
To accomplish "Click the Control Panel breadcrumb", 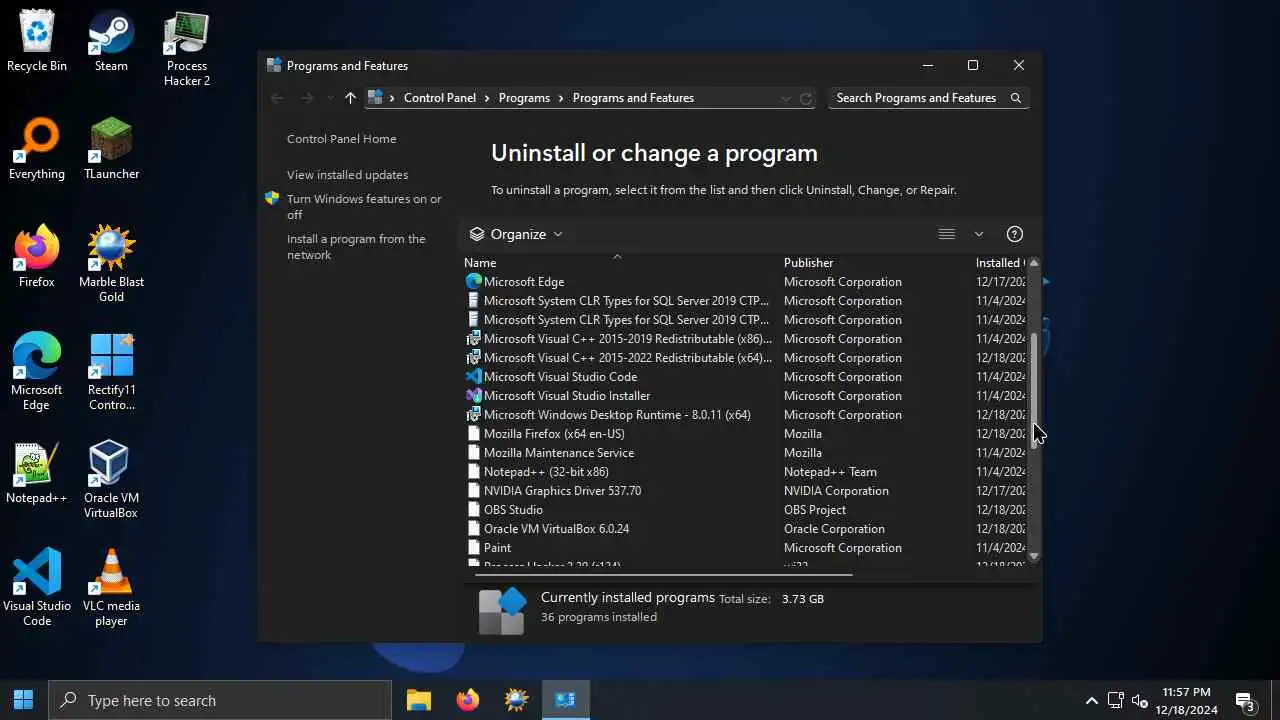I will [440, 98].
